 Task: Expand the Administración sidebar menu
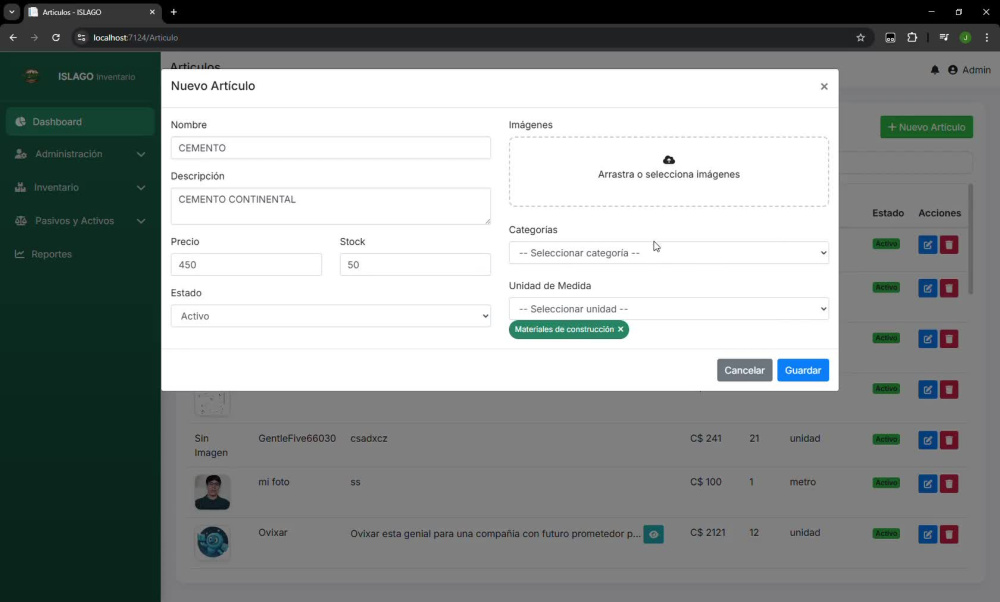tap(80, 154)
